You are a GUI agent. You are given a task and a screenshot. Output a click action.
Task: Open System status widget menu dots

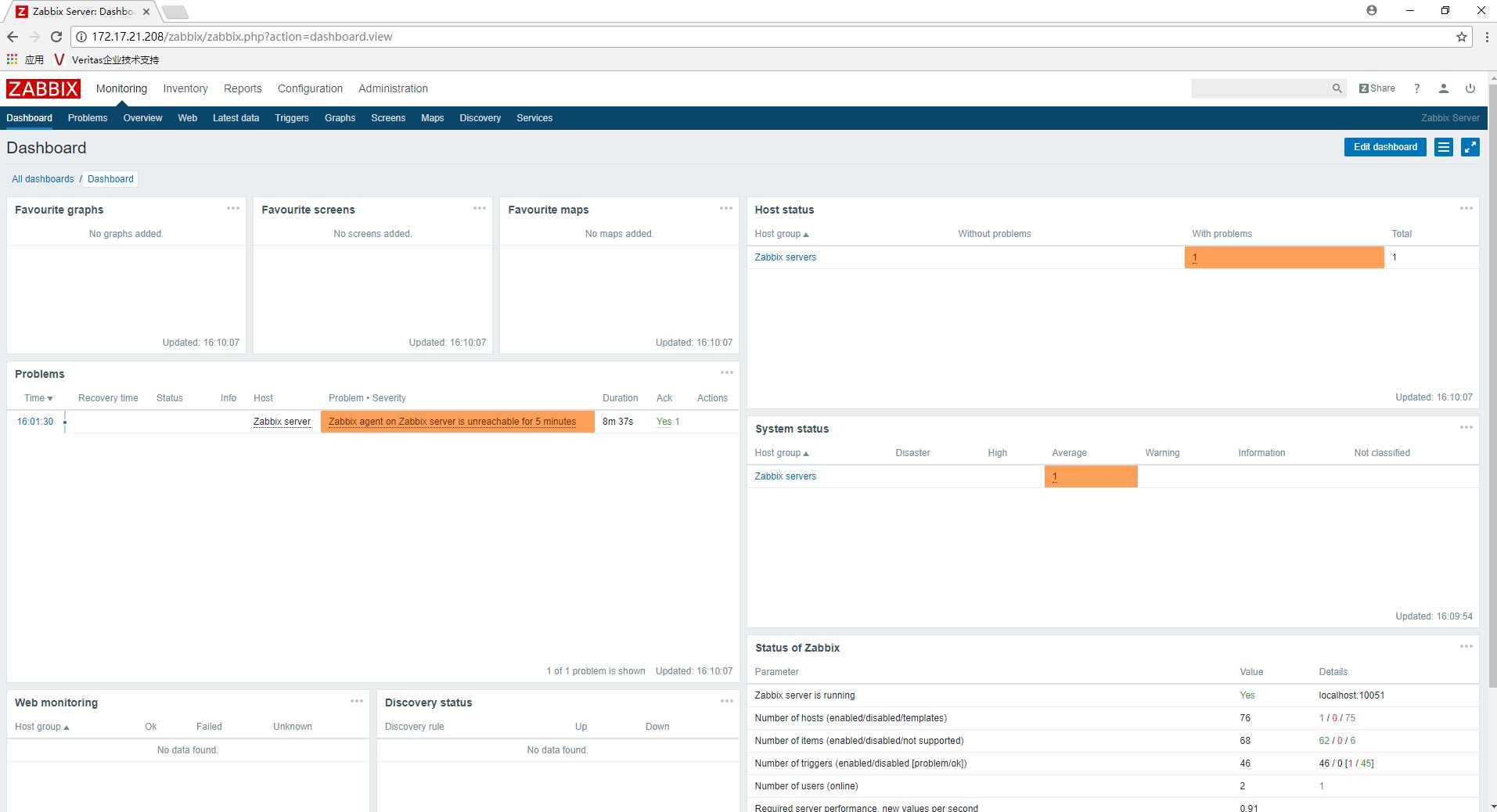pyautogui.click(x=1466, y=427)
